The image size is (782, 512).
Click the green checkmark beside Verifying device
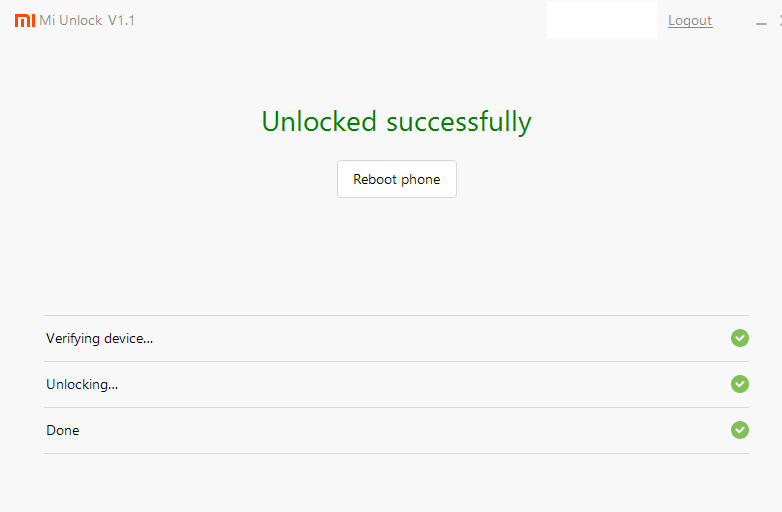pos(740,338)
